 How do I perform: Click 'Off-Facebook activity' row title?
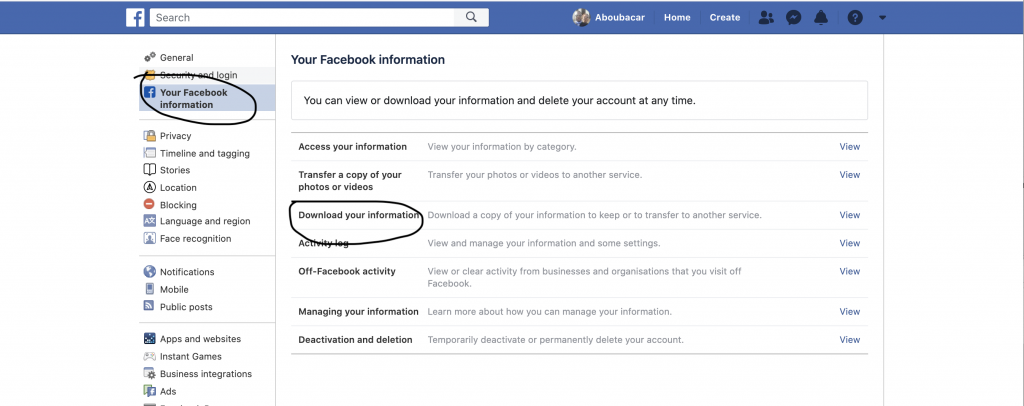coord(347,271)
